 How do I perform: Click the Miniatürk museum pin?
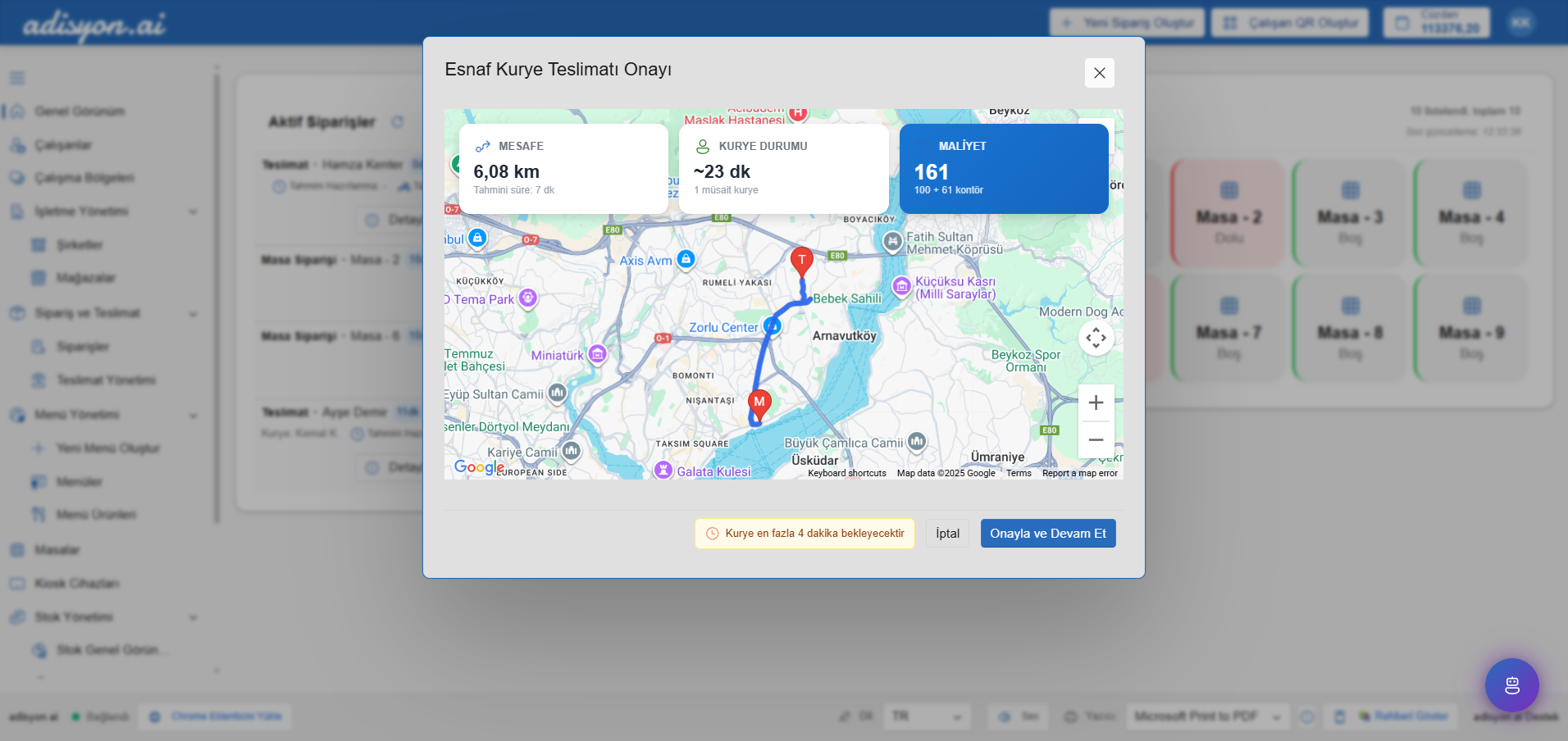tap(598, 354)
